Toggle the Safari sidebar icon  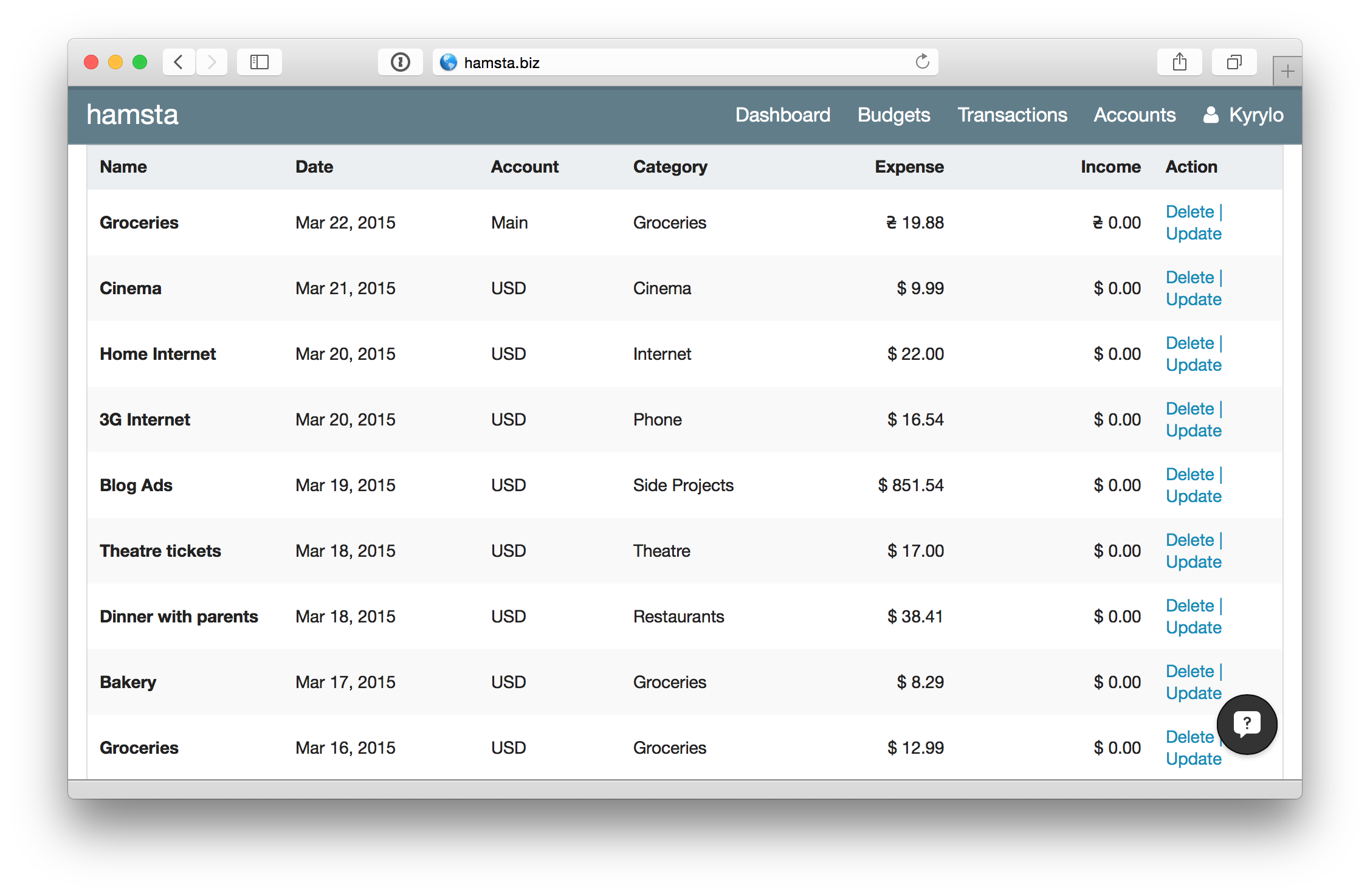(x=260, y=62)
